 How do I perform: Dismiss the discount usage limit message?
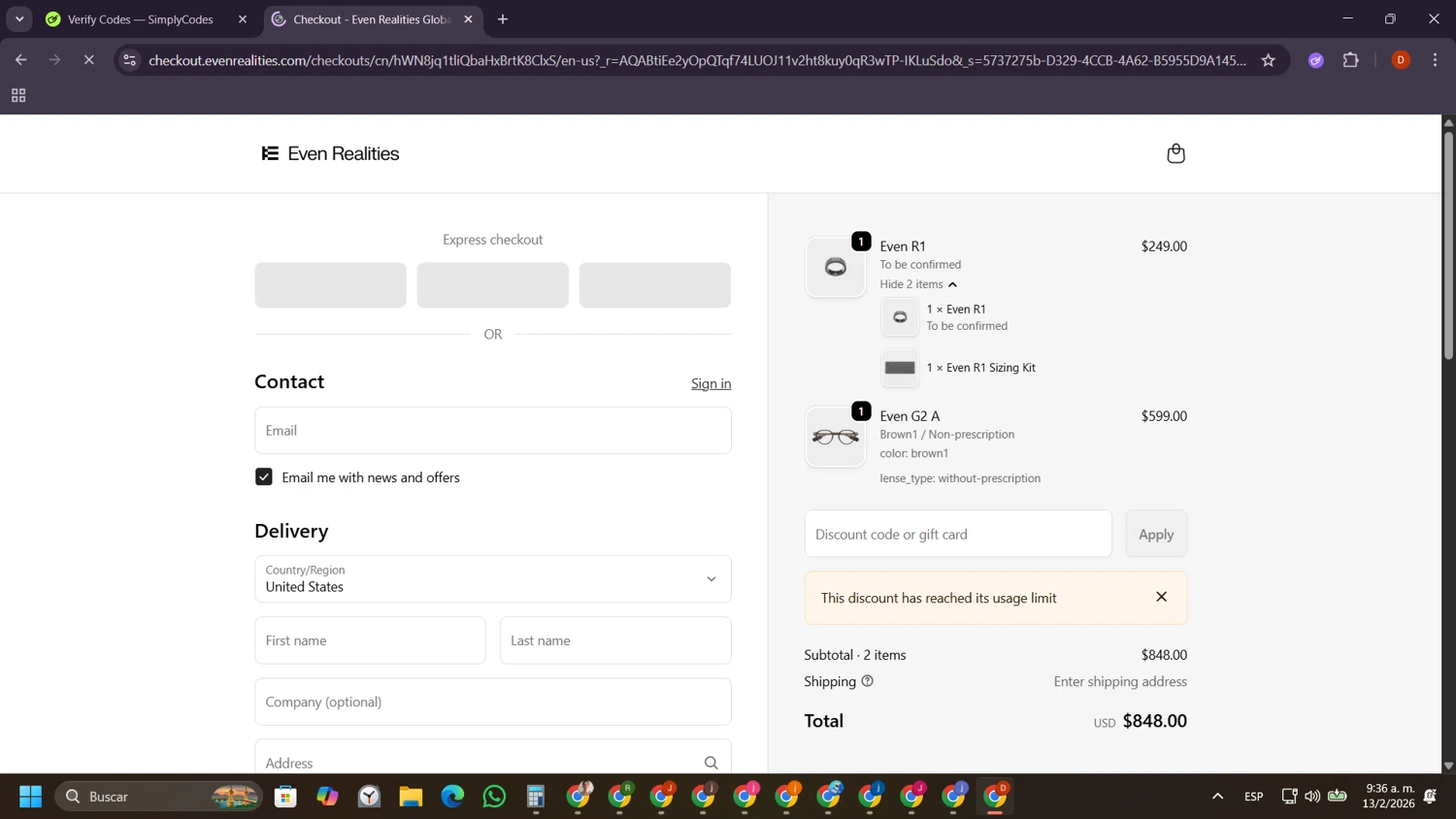(1161, 597)
